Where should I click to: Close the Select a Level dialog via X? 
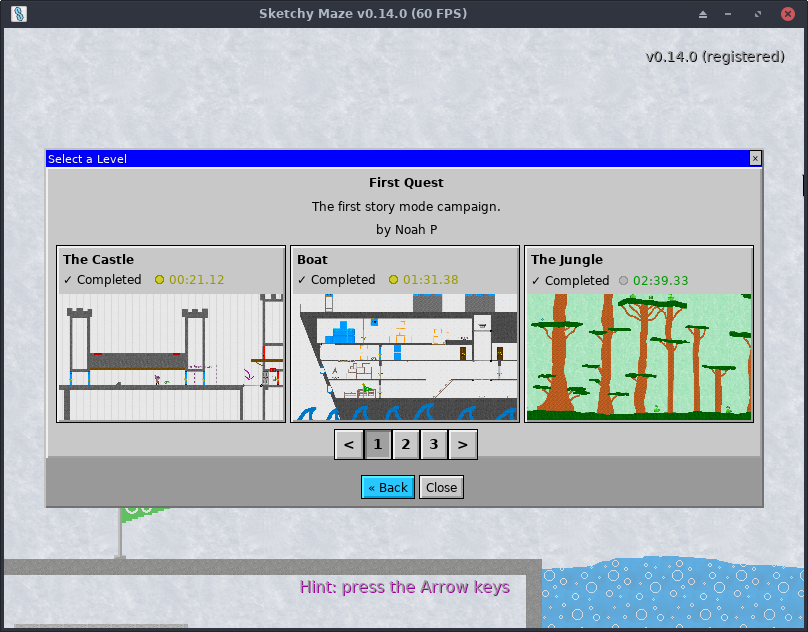click(755, 158)
